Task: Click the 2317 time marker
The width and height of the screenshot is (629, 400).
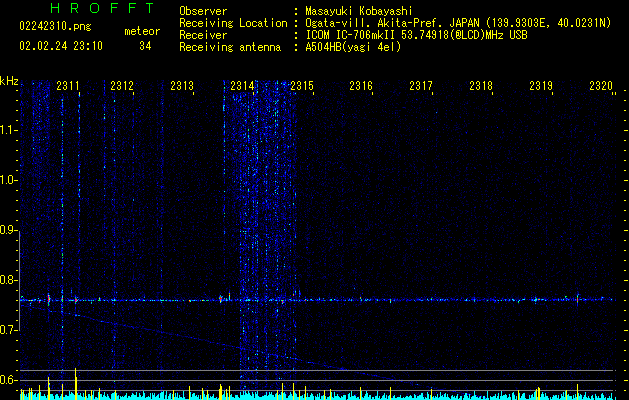Action: click(x=421, y=86)
